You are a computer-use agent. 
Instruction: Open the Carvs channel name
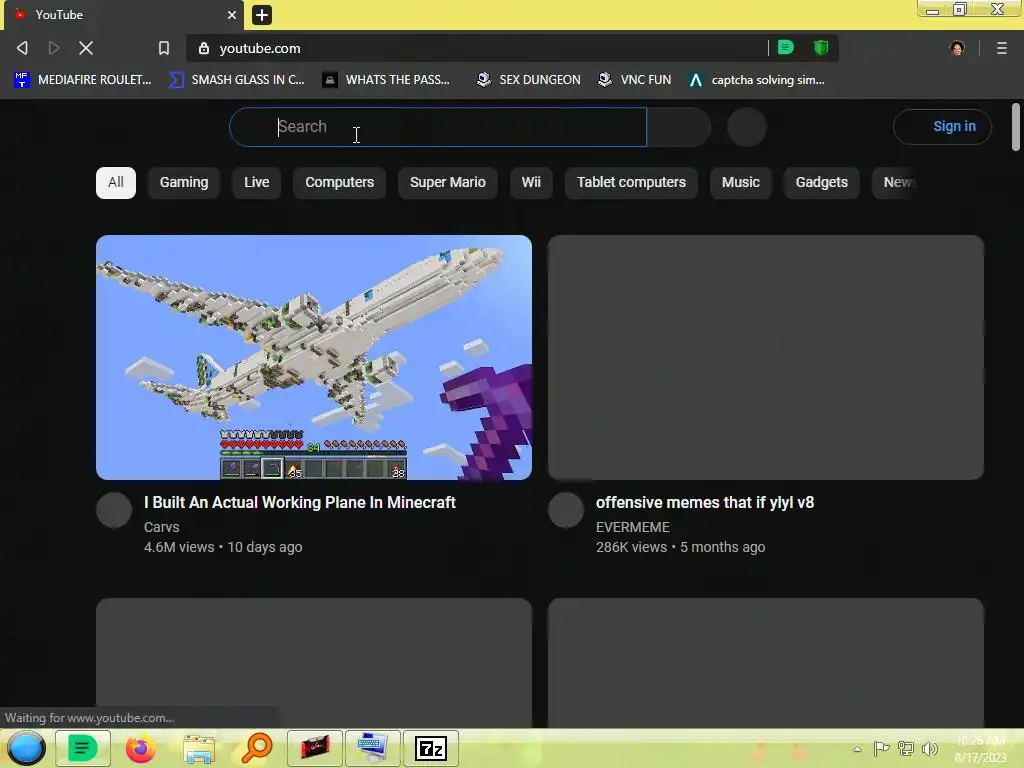point(161,527)
